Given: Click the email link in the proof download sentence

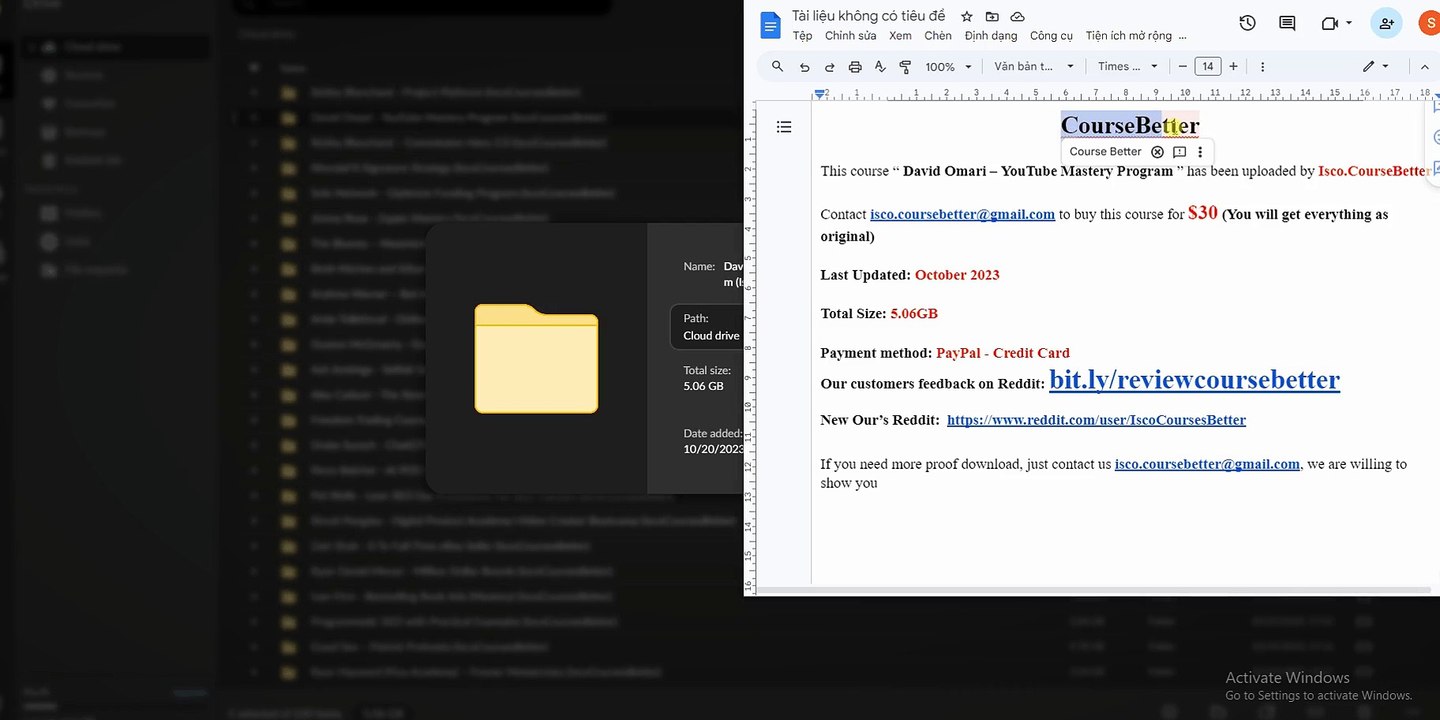Looking at the screenshot, I should tap(1207, 464).
